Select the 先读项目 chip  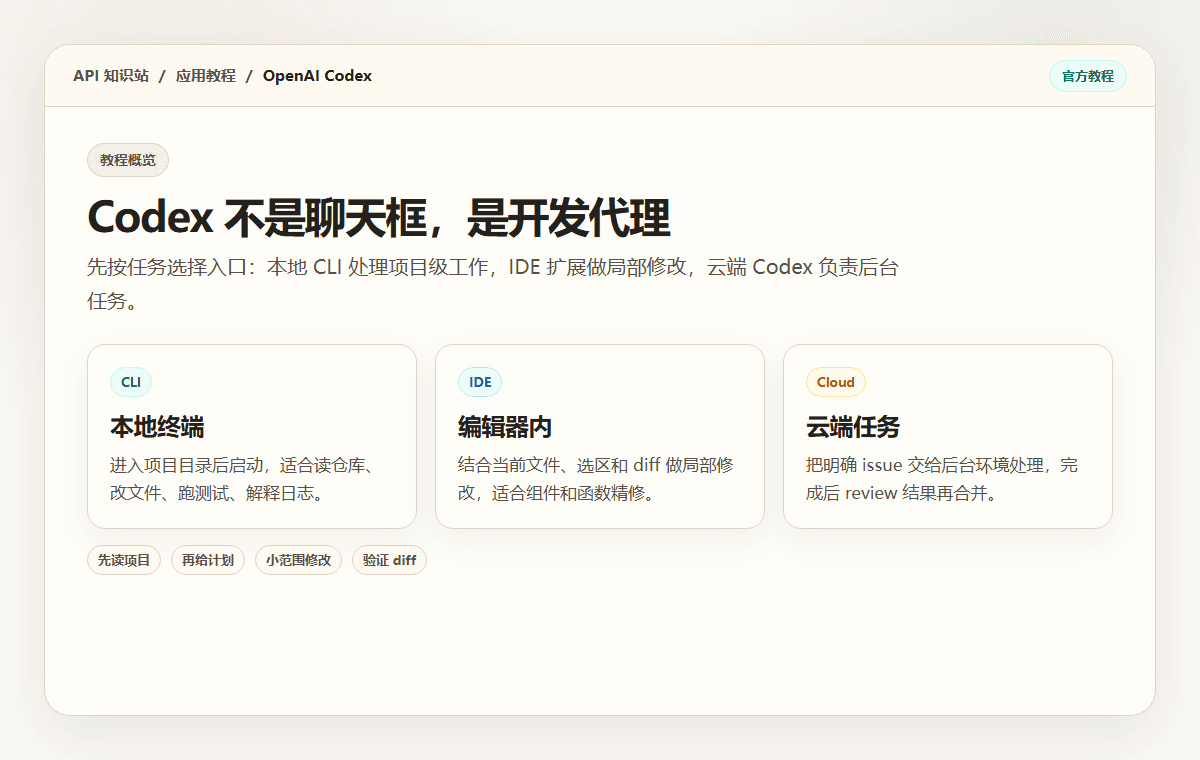124,560
